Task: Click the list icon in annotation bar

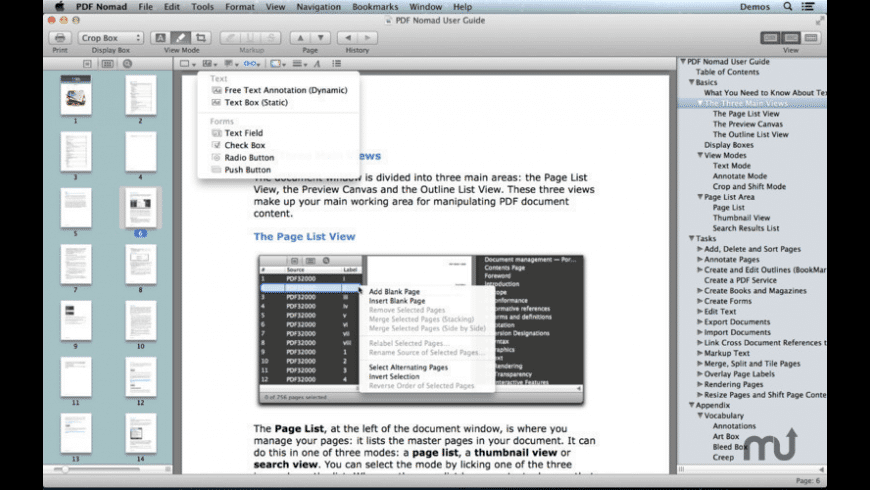Action: (337, 64)
